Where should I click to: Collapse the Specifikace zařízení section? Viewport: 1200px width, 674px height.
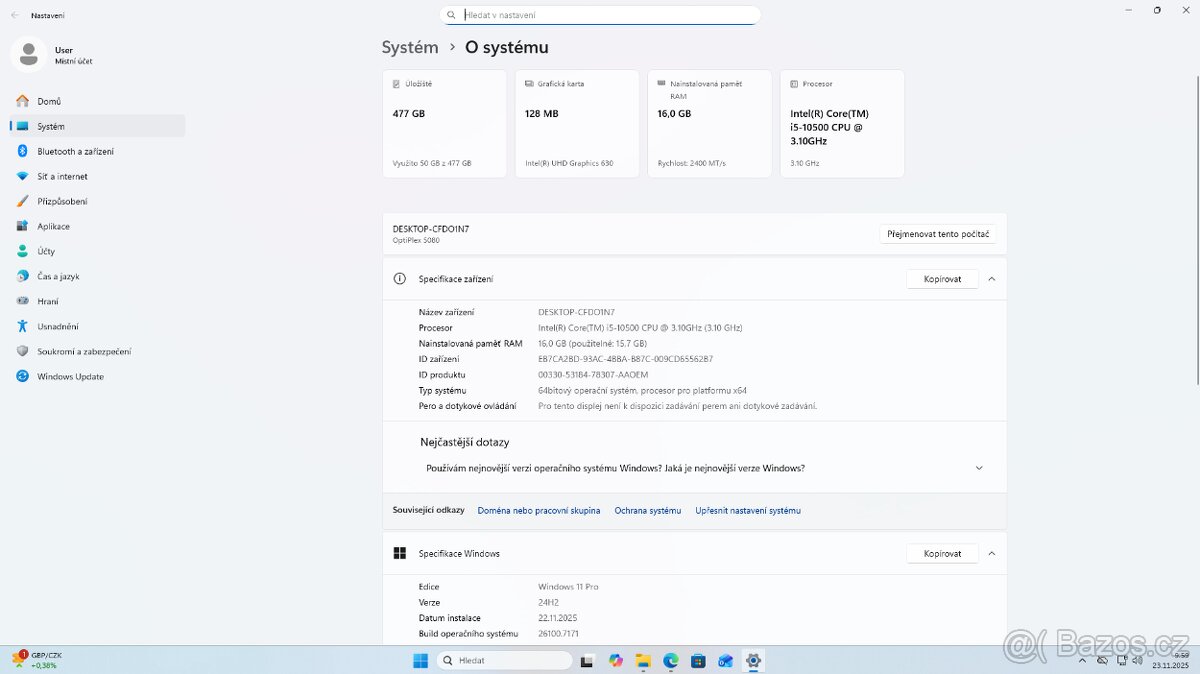[991, 279]
